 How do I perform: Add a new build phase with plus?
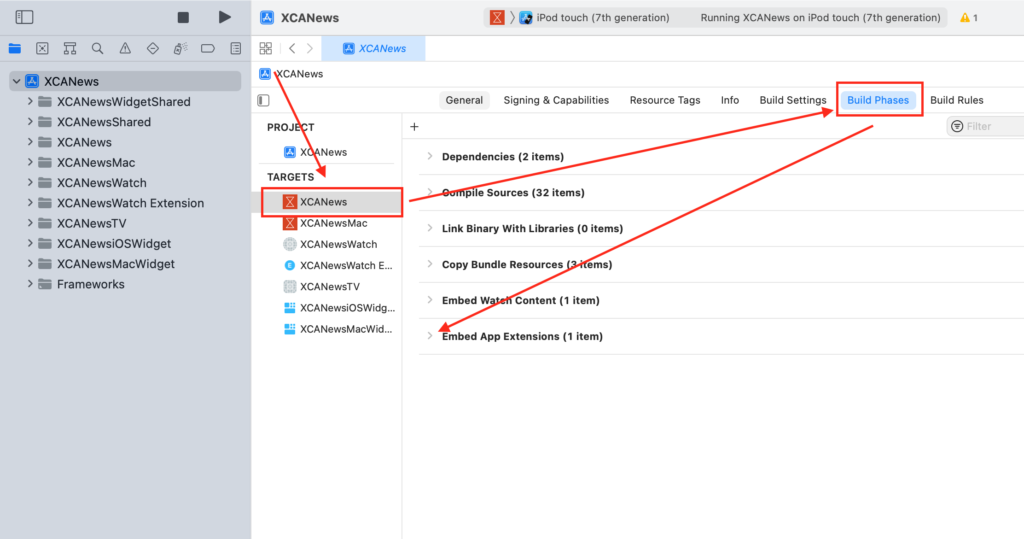414,127
